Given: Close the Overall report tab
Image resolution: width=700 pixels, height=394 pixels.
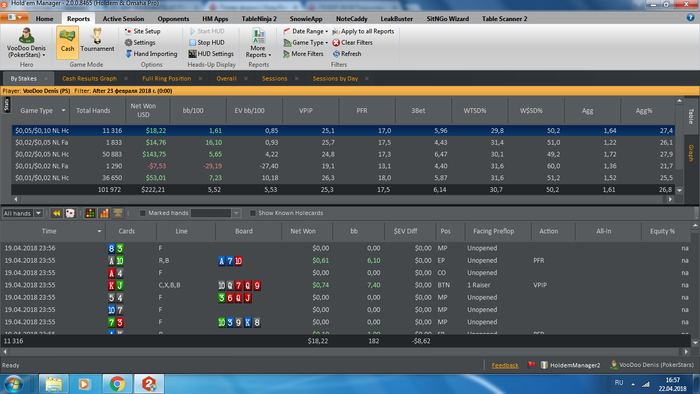Looking at the screenshot, I should tap(246, 79).
